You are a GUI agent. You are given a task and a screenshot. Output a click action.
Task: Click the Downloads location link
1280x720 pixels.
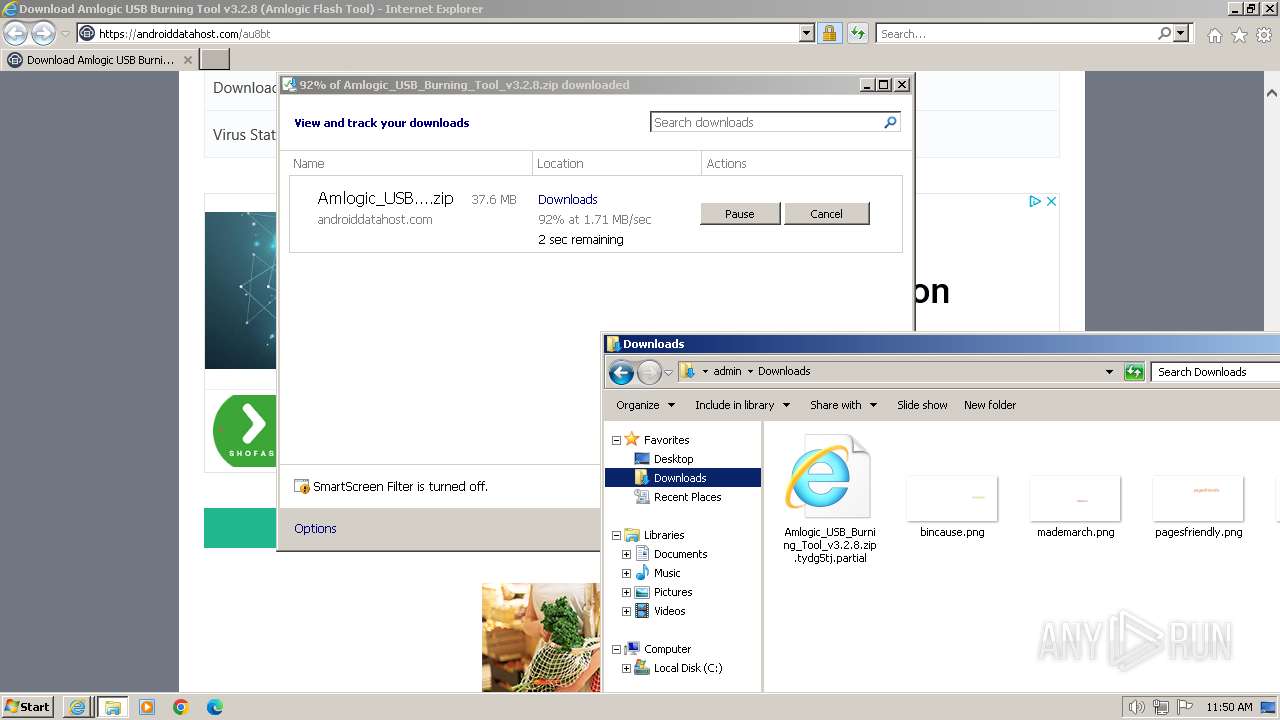pyautogui.click(x=567, y=199)
